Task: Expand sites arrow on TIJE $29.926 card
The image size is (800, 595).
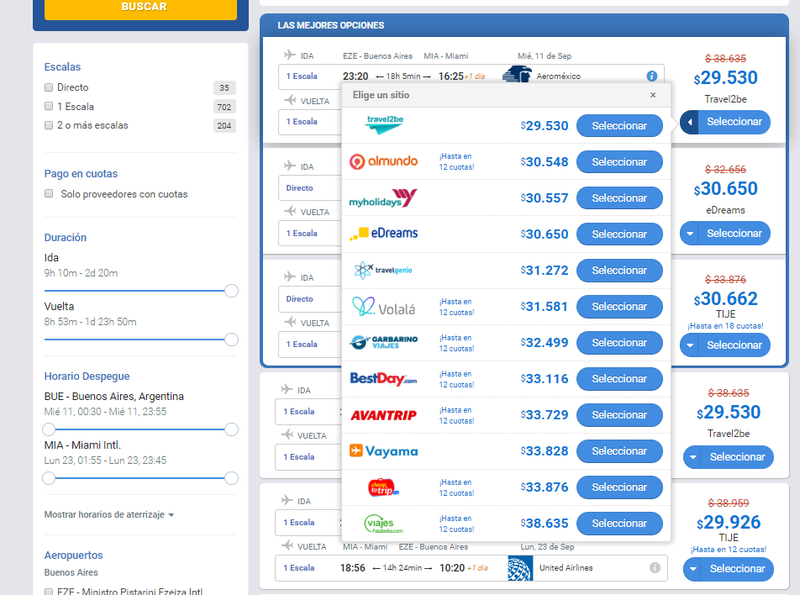Action: click(692, 568)
